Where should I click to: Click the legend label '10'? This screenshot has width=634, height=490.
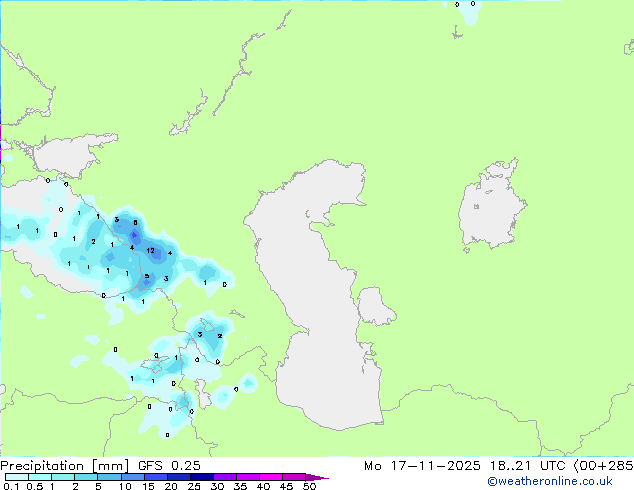125,486
